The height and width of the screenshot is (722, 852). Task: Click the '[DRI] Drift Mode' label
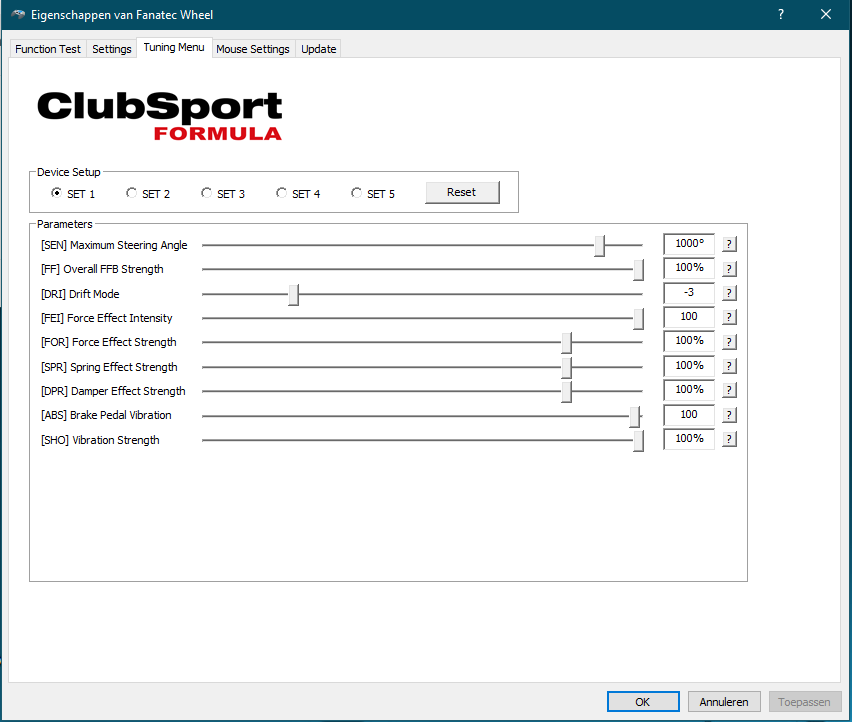click(80, 294)
